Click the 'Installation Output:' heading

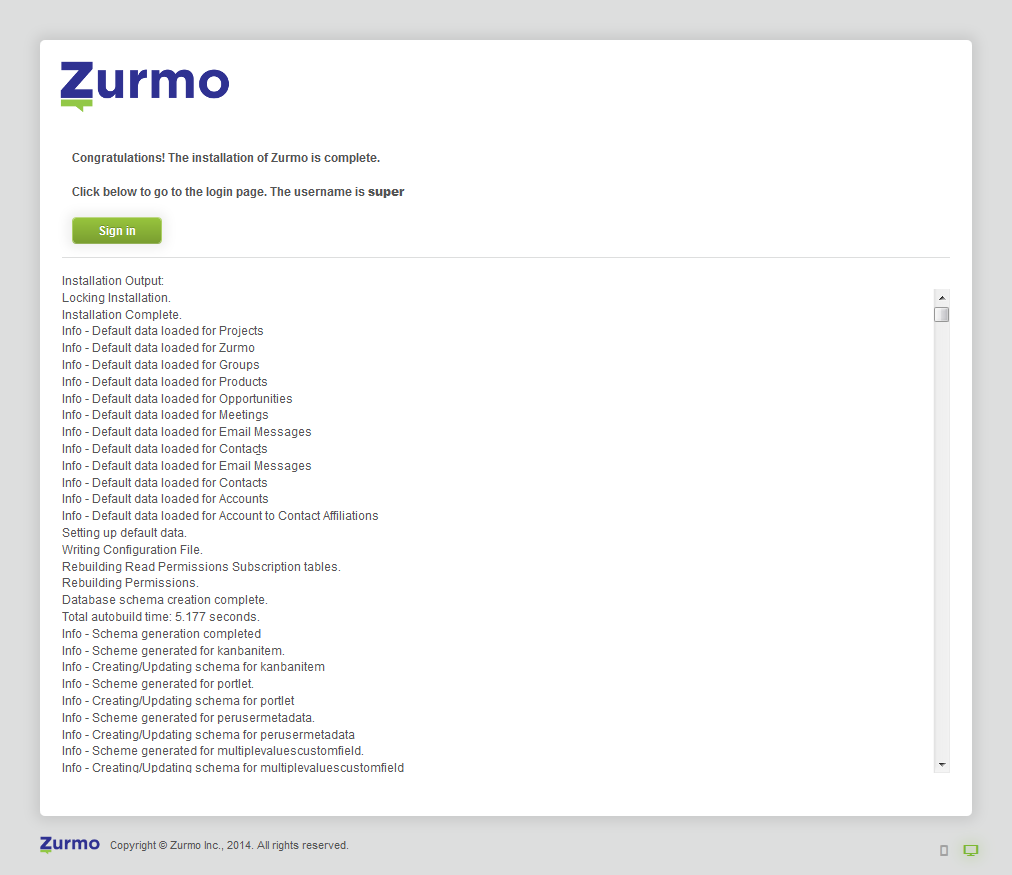(113, 281)
